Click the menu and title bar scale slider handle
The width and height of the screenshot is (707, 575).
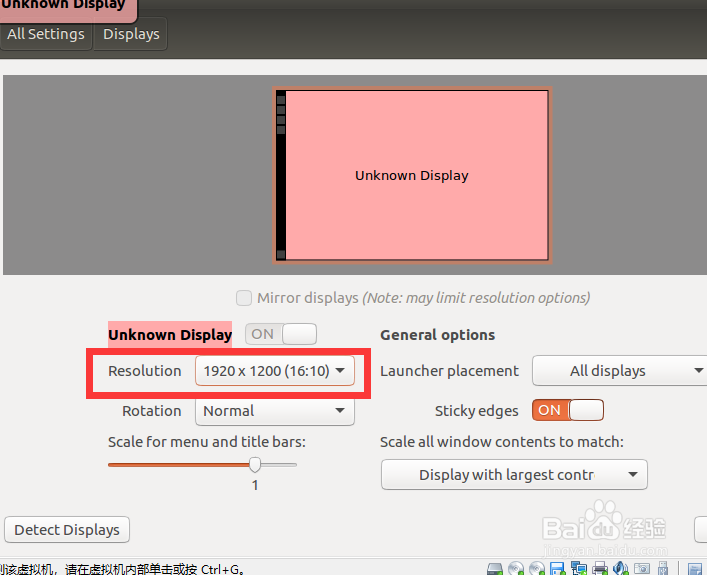coord(255,465)
